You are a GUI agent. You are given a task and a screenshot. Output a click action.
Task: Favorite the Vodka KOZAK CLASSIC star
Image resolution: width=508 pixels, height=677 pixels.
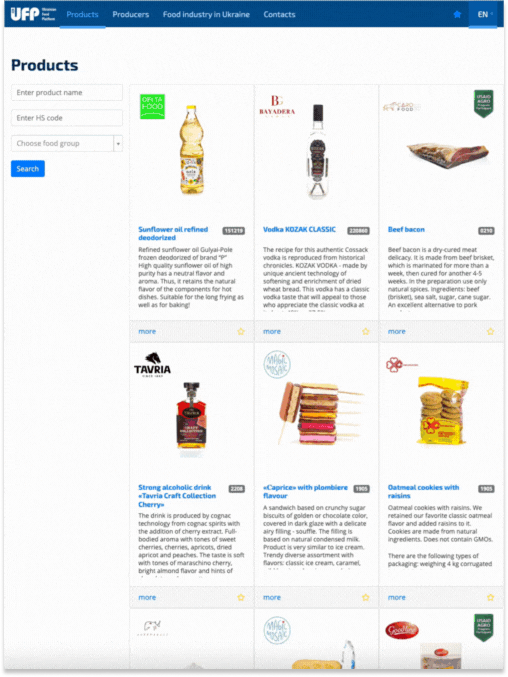coord(366,331)
